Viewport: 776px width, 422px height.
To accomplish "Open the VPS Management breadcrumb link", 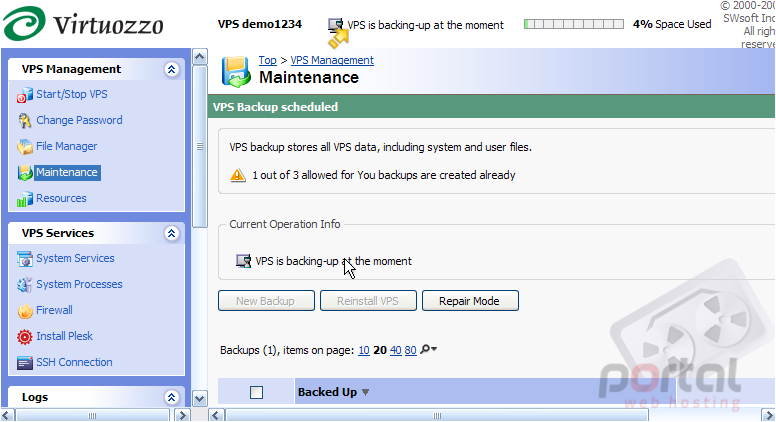I will coord(332,60).
